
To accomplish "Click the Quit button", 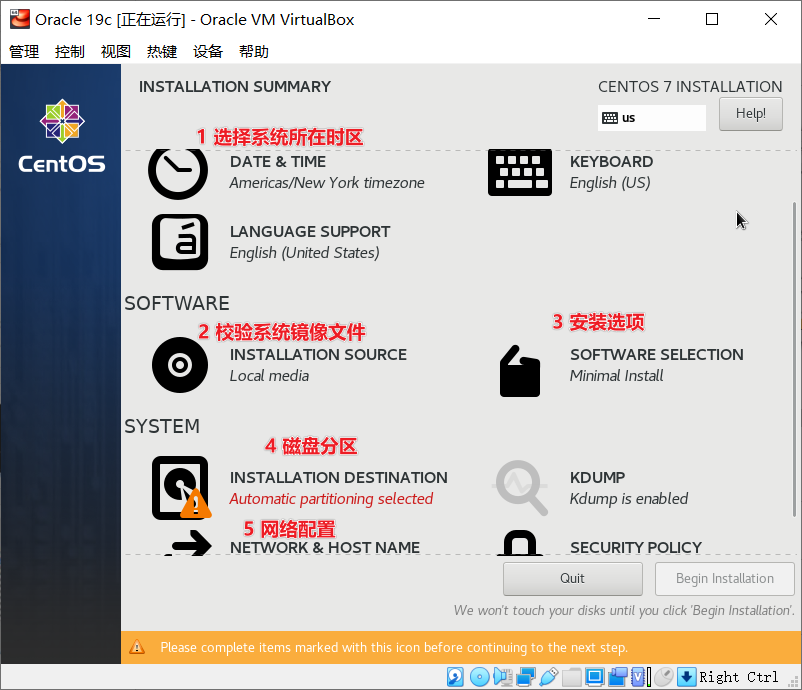I will [x=572, y=578].
